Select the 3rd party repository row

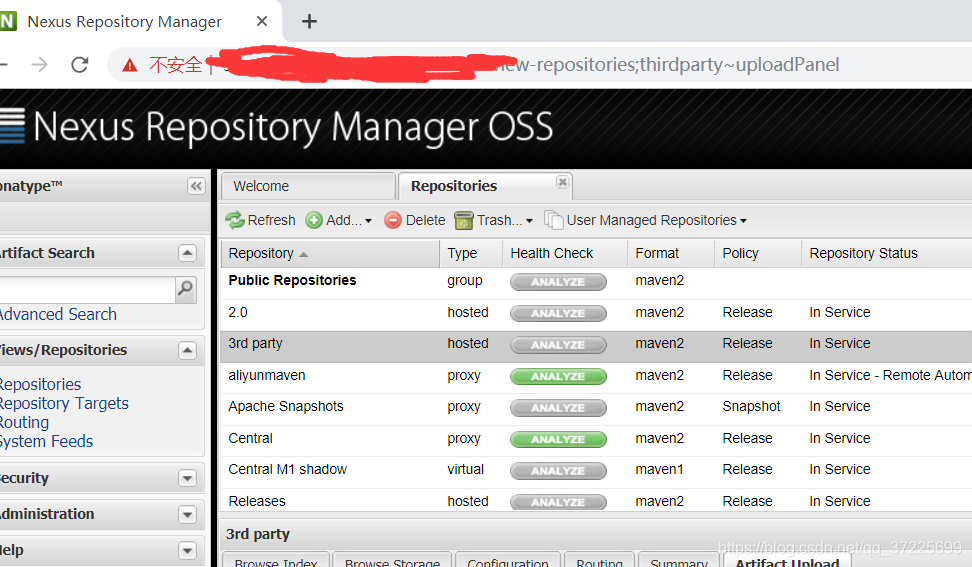596,346
